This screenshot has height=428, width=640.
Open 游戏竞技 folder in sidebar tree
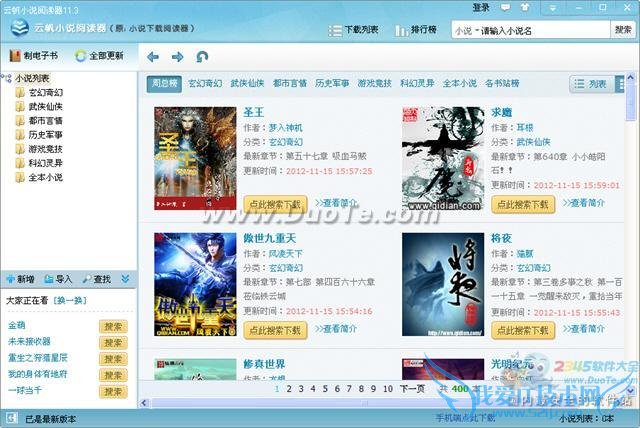39,149
